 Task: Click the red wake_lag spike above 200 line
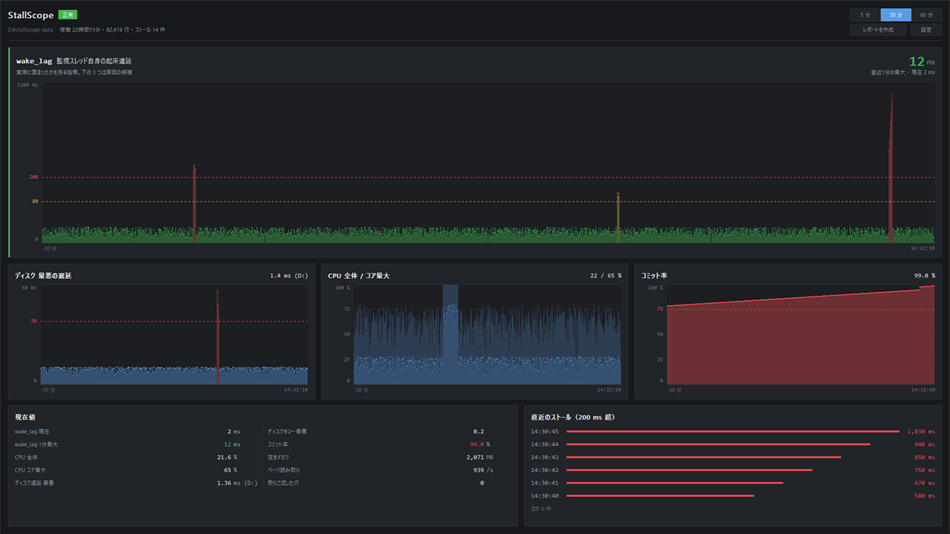click(194, 203)
